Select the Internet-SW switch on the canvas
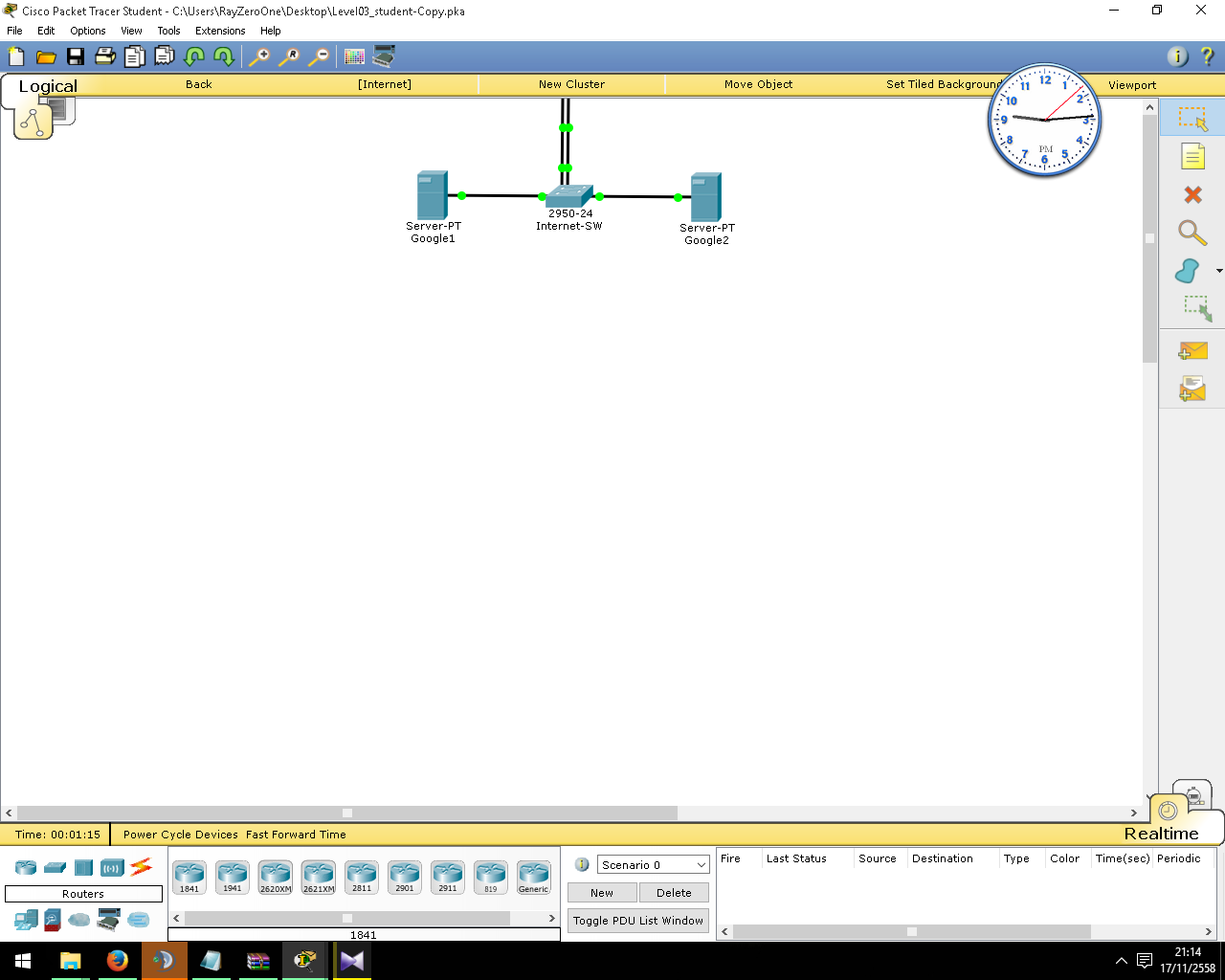Screen dimensions: 1225x980 pyautogui.click(x=569, y=195)
